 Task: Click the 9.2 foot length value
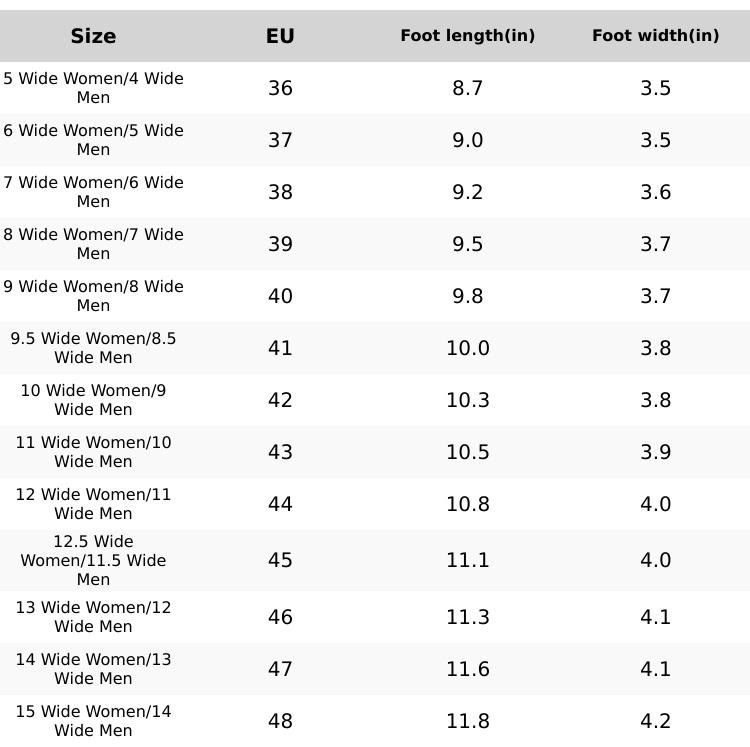467,192
